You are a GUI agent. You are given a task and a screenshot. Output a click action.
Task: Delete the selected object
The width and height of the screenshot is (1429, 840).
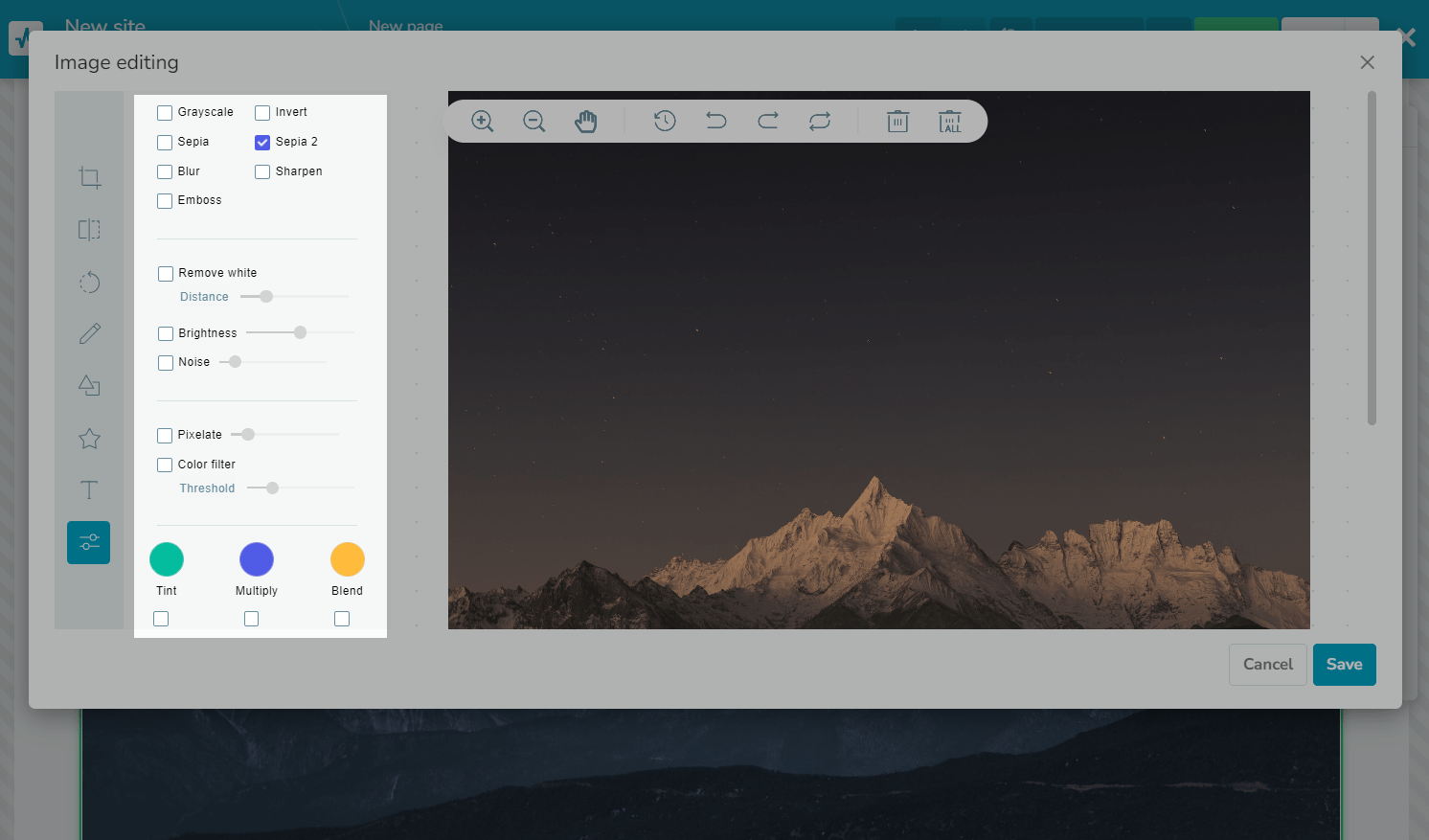point(897,122)
